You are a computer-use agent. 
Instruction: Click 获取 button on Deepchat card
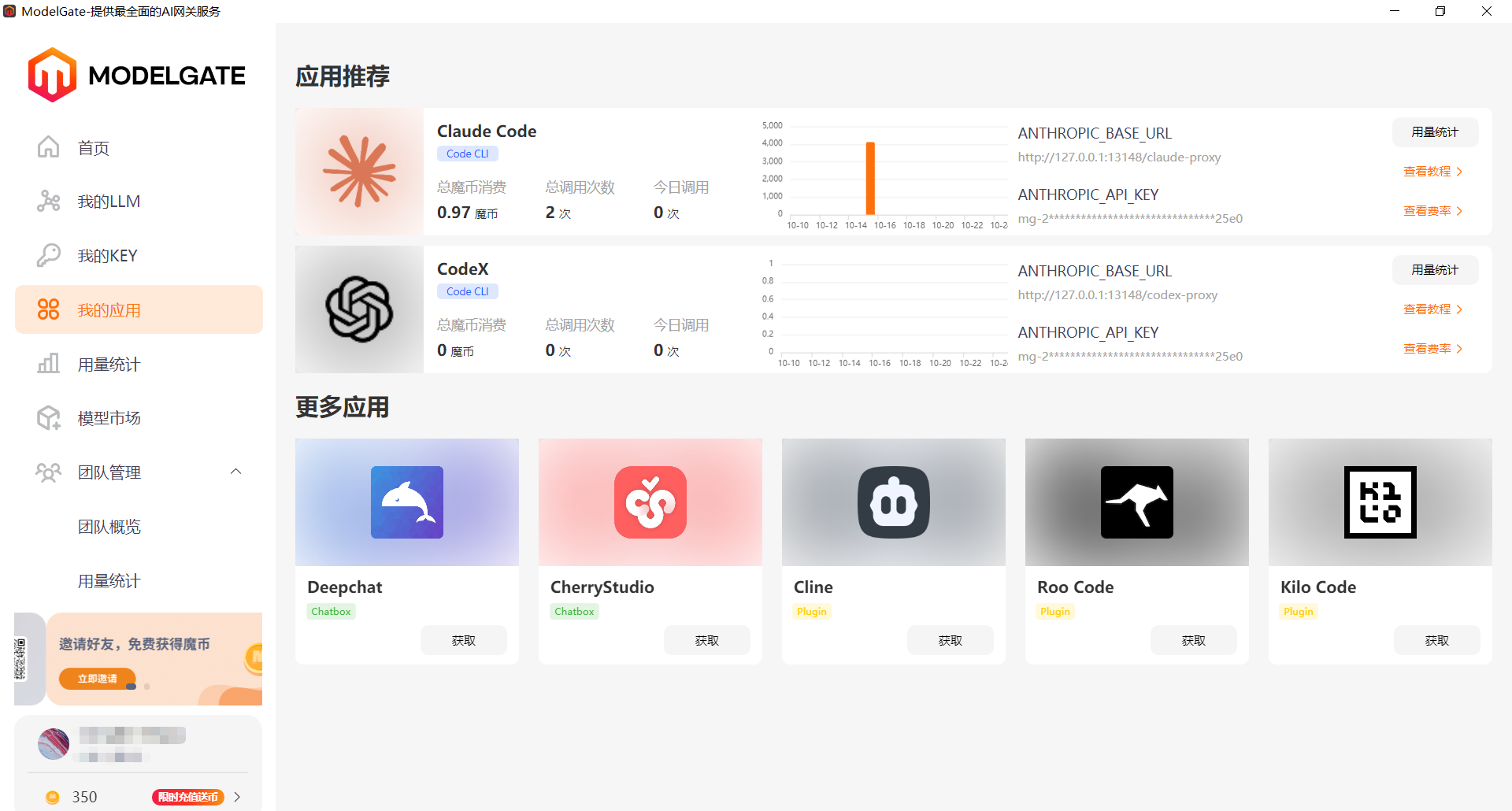tap(464, 640)
